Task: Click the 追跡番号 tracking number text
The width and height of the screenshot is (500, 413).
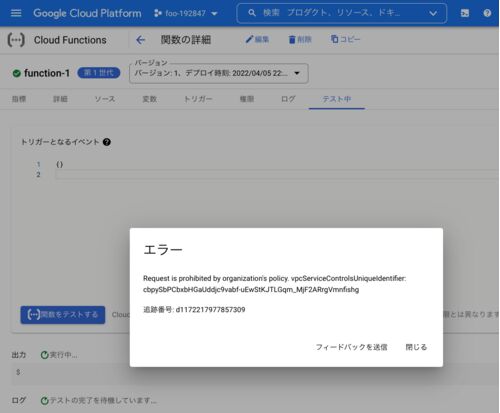Action: (194, 310)
